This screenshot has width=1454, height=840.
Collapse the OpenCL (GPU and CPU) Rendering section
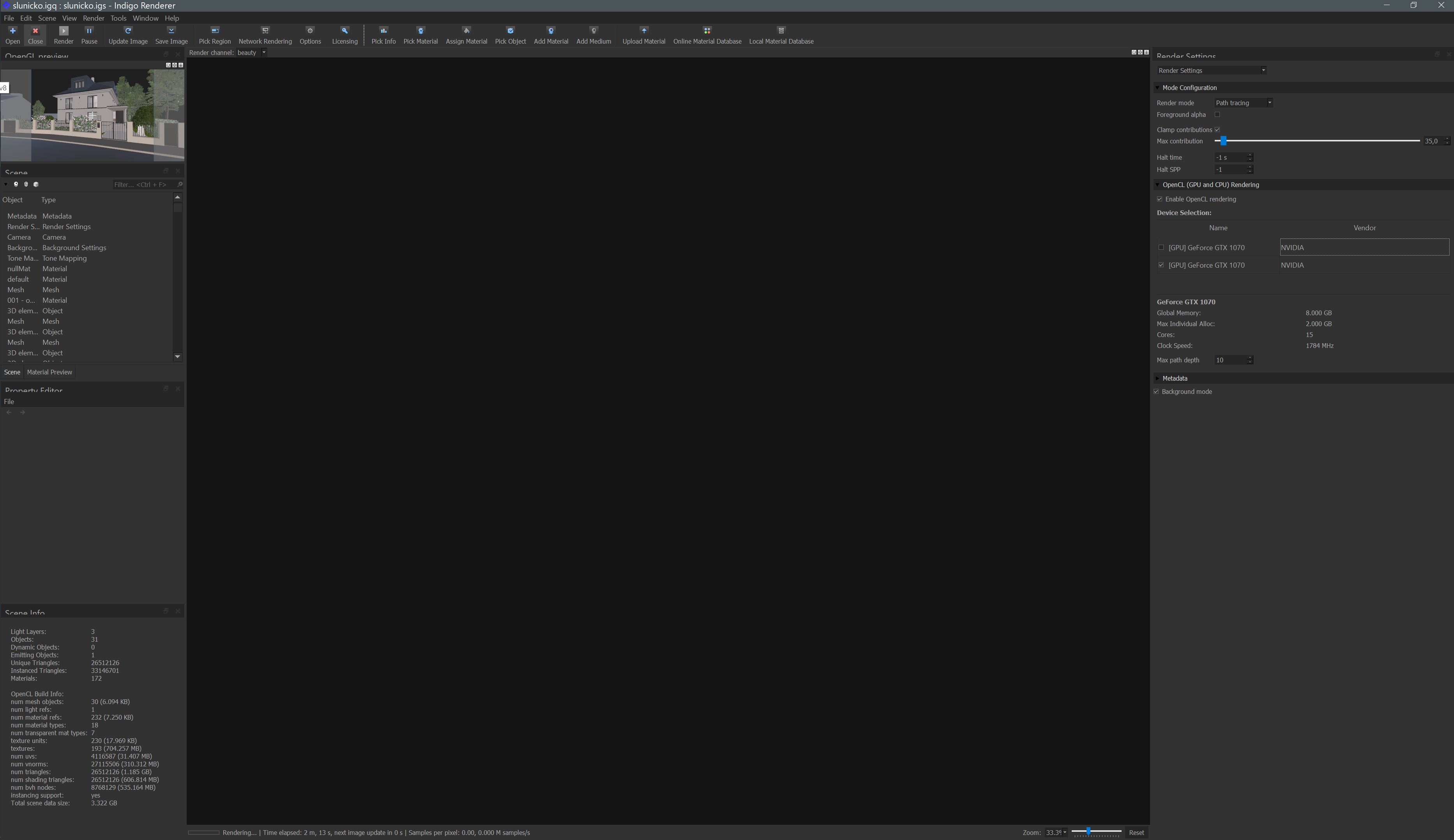click(x=1157, y=185)
